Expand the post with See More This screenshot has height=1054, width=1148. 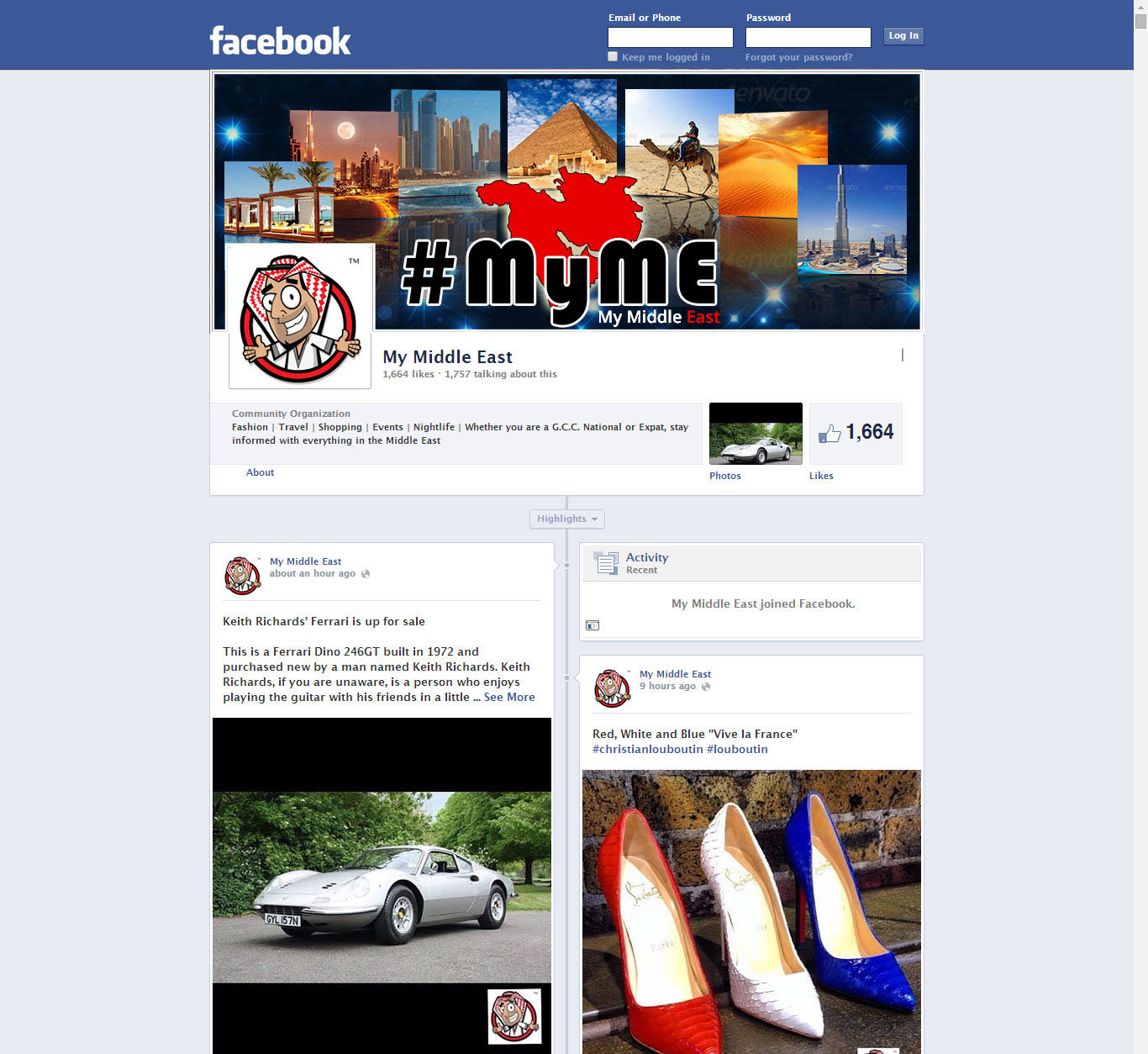[509, 697]
